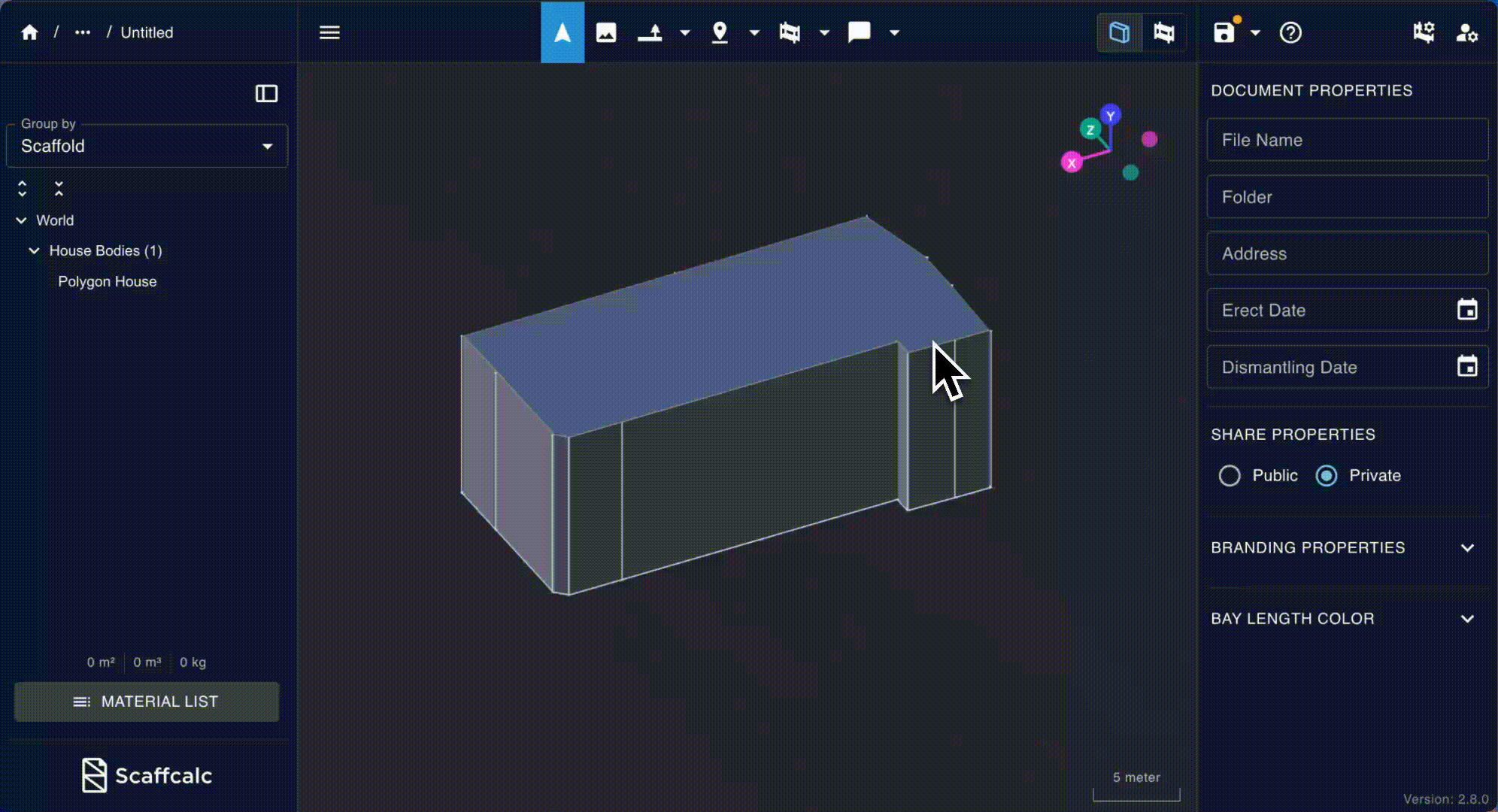The height and width of the screenshot is (812, 1498).
Task: Open the help question mark icon
Action: [1290, 32]
